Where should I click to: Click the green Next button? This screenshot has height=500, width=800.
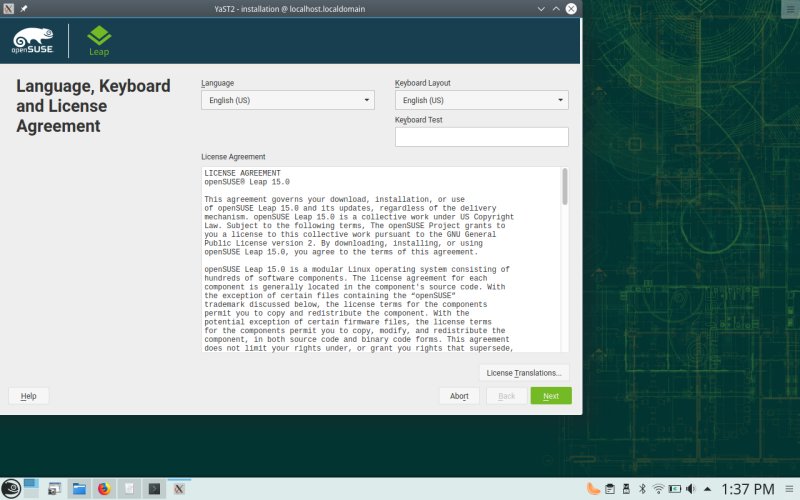pos(551,396)
